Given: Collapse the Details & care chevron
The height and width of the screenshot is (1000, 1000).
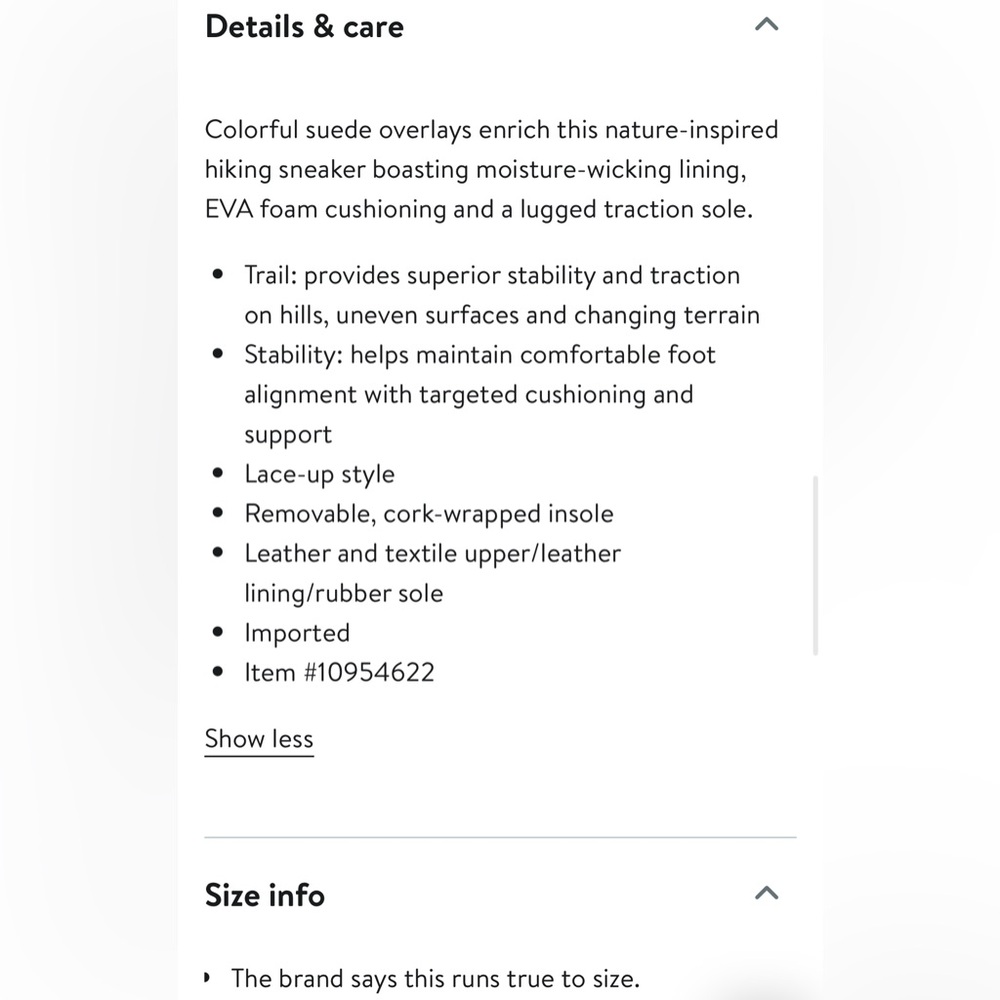Looking at the screenshot, I should pos(766,25).
